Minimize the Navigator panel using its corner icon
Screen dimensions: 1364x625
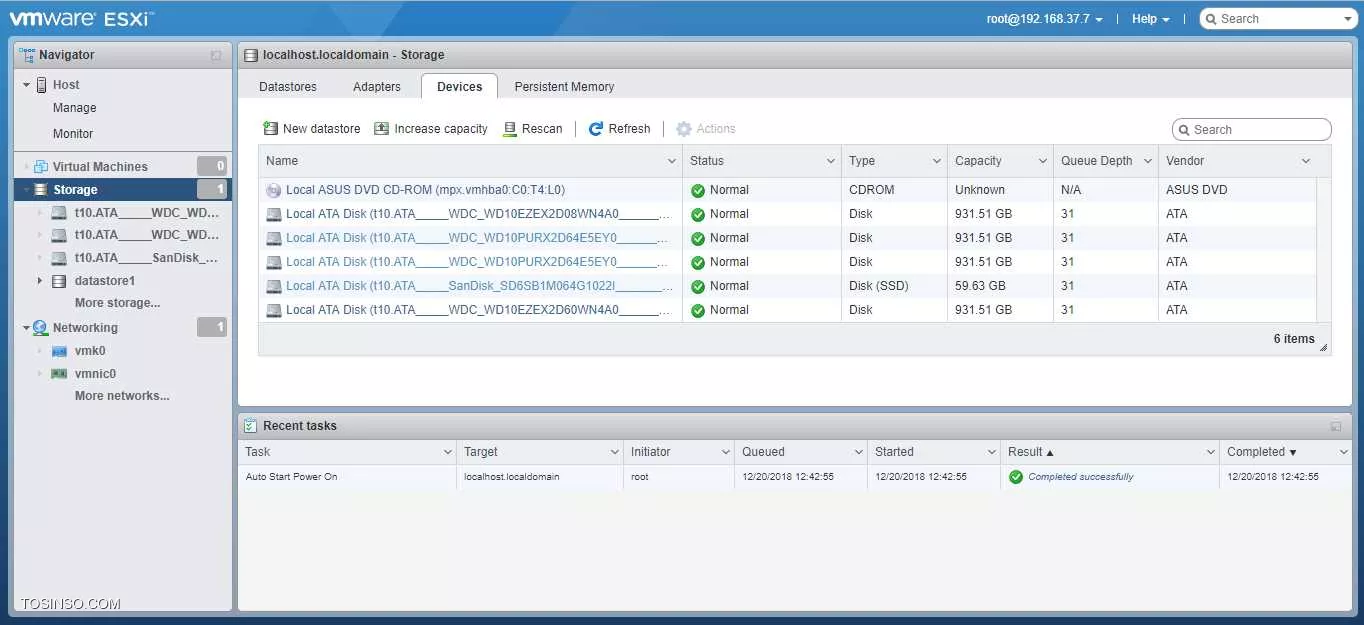pyautogui.click(x=216, y=56)
